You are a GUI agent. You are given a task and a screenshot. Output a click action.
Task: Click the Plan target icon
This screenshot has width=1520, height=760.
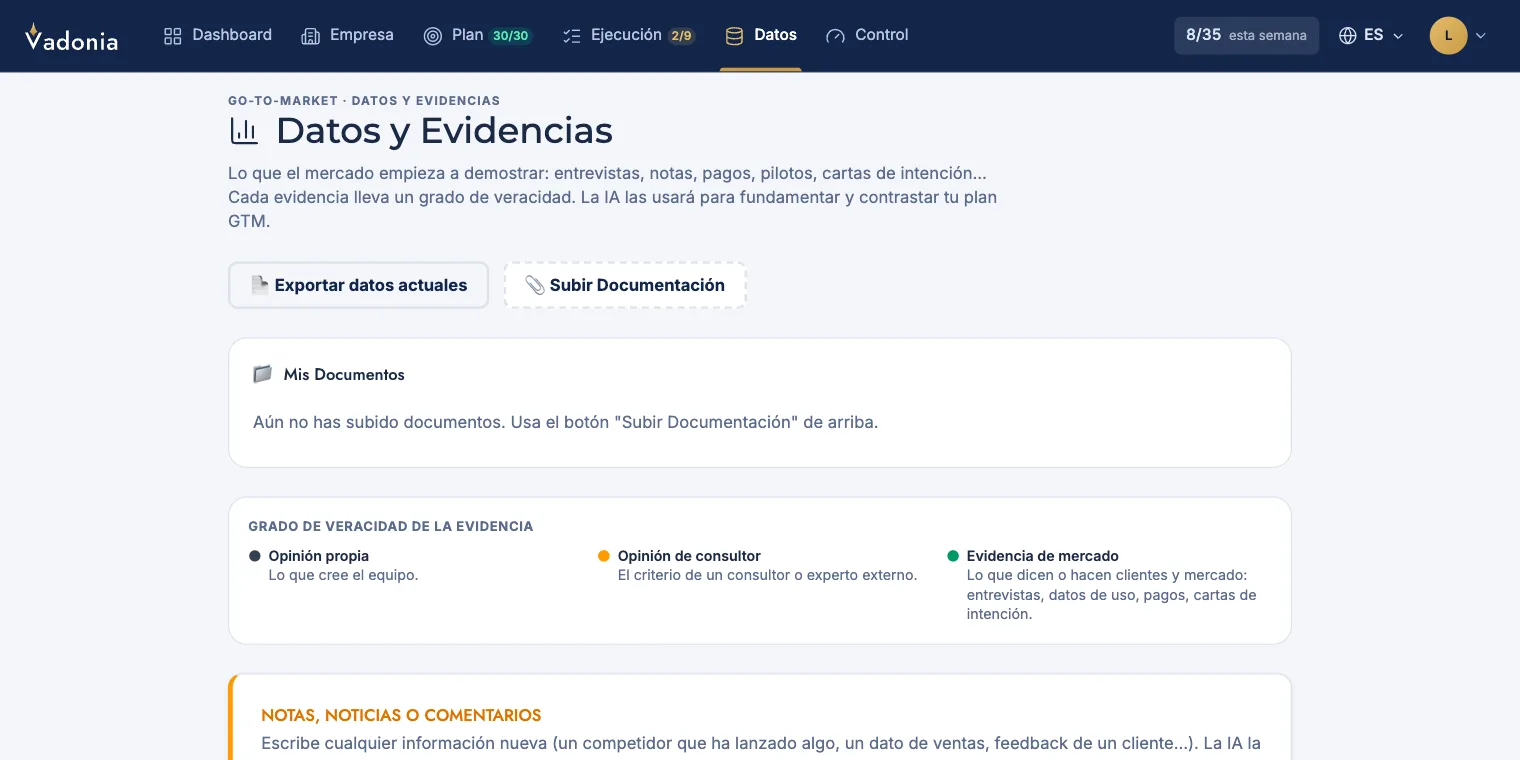click(x=433, y=36)
